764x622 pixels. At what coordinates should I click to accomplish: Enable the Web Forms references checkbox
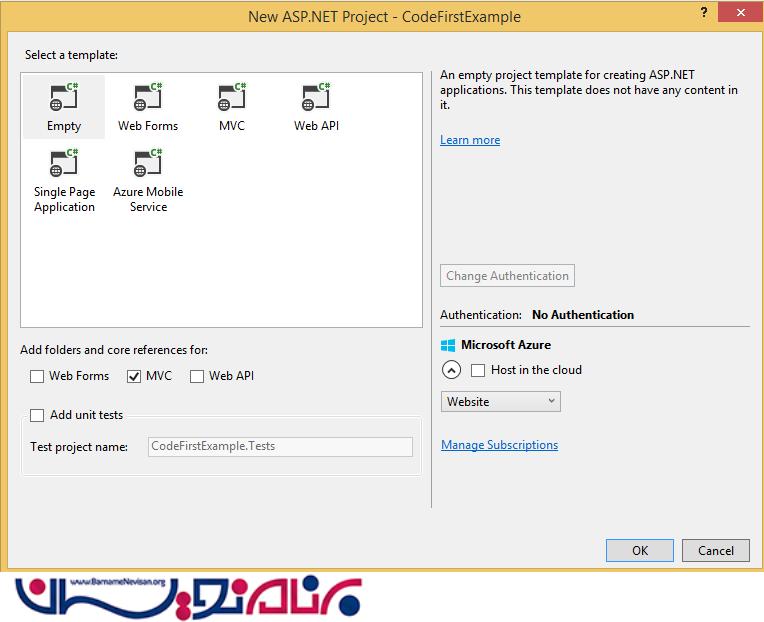pyautogui.click(x=37, y=376)
